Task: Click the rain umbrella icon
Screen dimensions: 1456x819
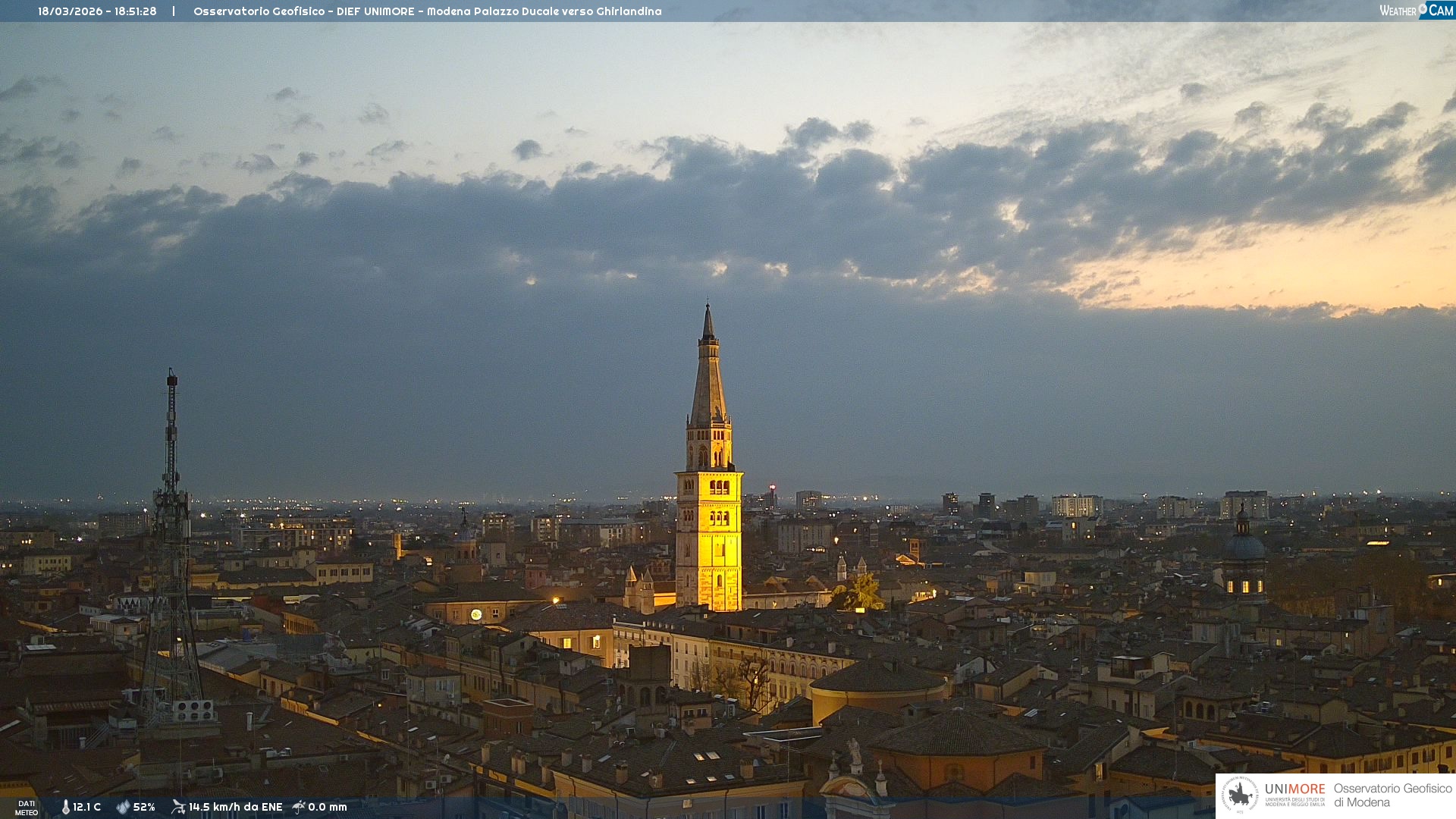Action: [x=299, y=807]
